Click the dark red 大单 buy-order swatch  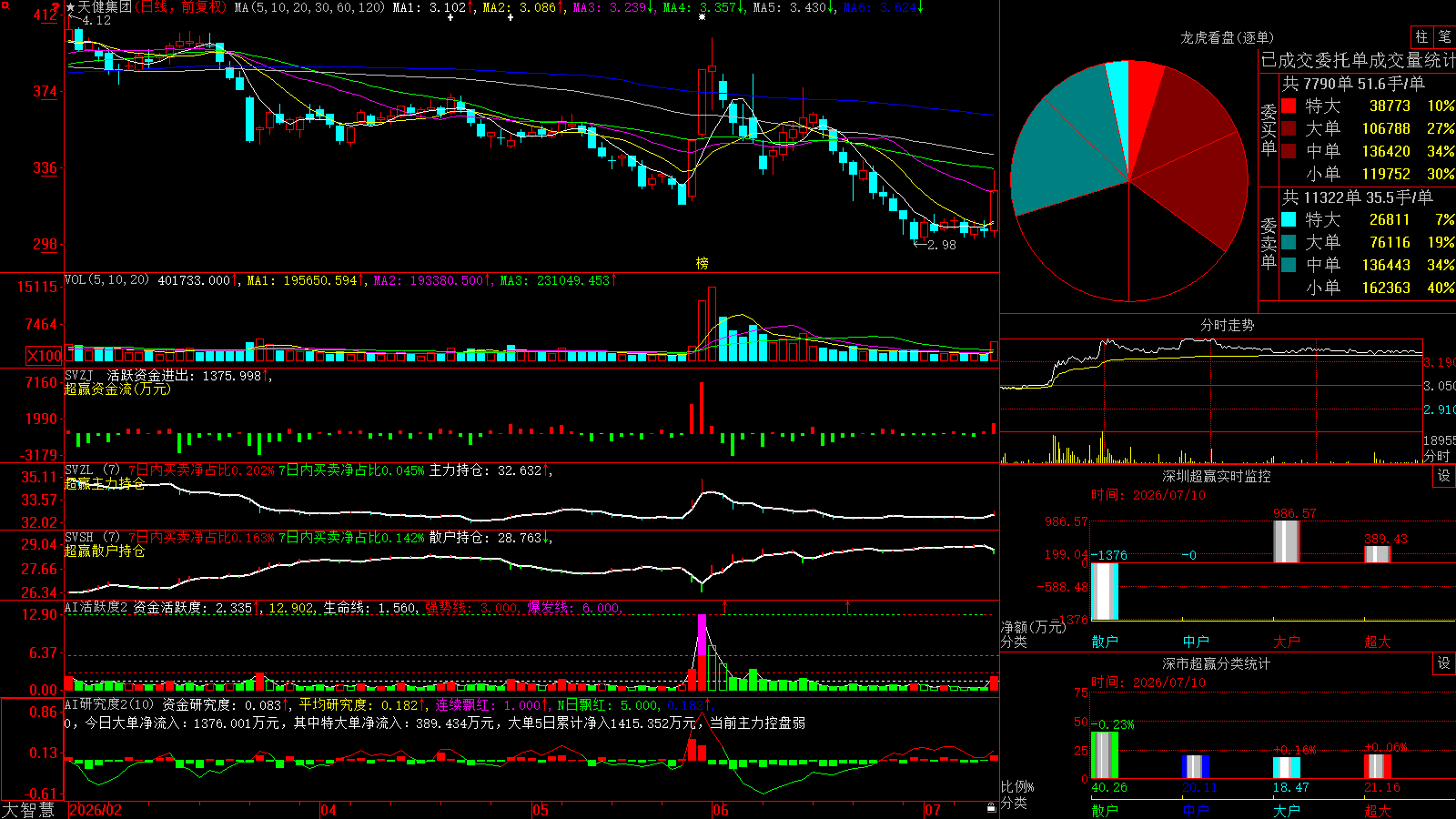[x=1289, y=128]
